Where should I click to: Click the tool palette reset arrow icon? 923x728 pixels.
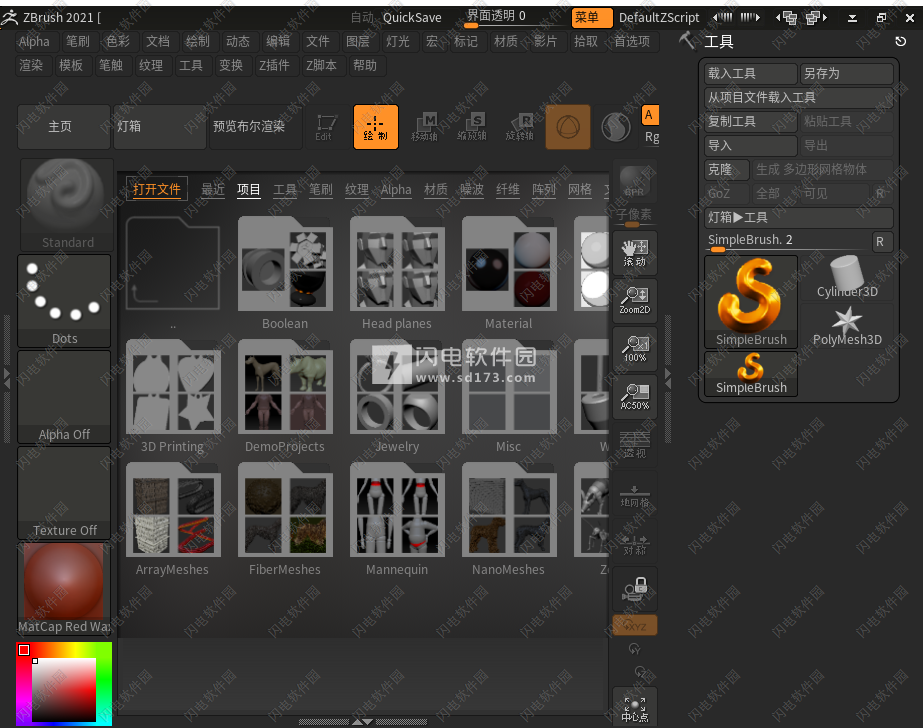[900, 41]
